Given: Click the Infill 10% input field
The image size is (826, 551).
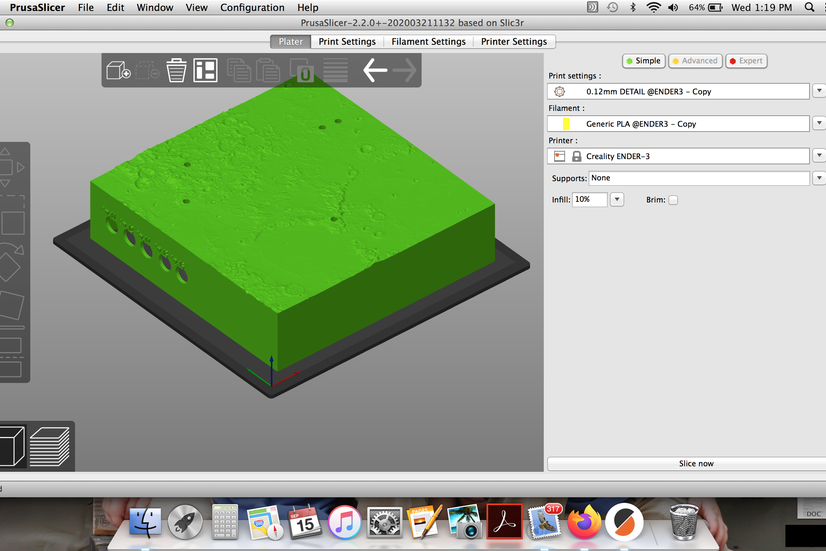Looking at the screenshot, I should [x=590, y=200].
